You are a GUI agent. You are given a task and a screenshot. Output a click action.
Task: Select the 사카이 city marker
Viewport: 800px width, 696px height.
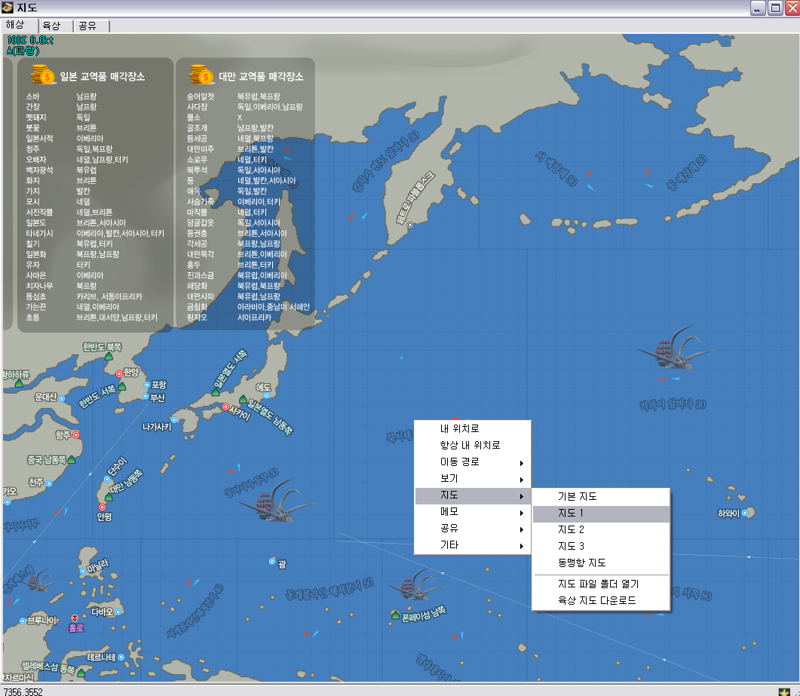coord(226,407)
